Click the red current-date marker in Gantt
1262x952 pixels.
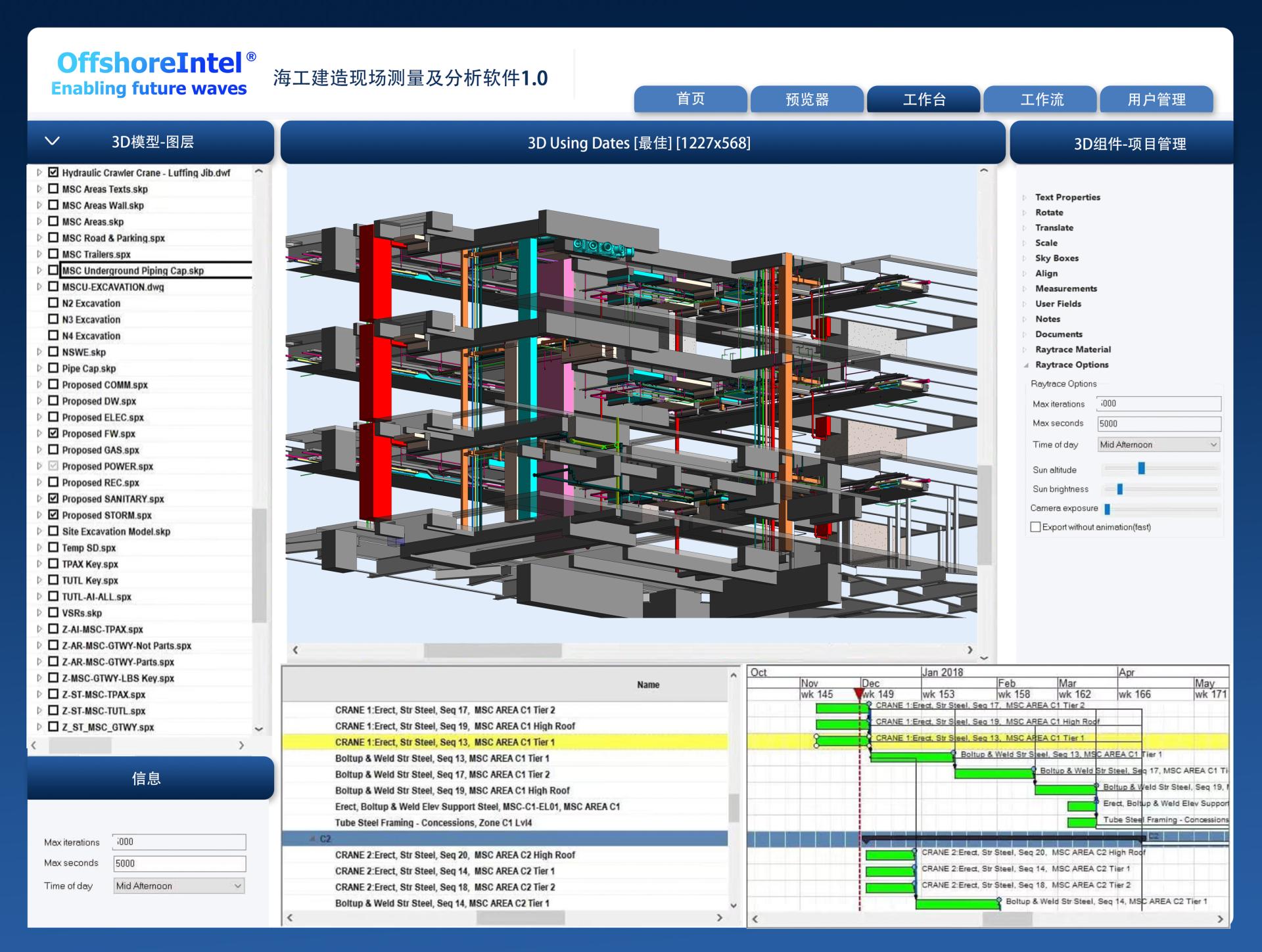(x=858, y=694)
